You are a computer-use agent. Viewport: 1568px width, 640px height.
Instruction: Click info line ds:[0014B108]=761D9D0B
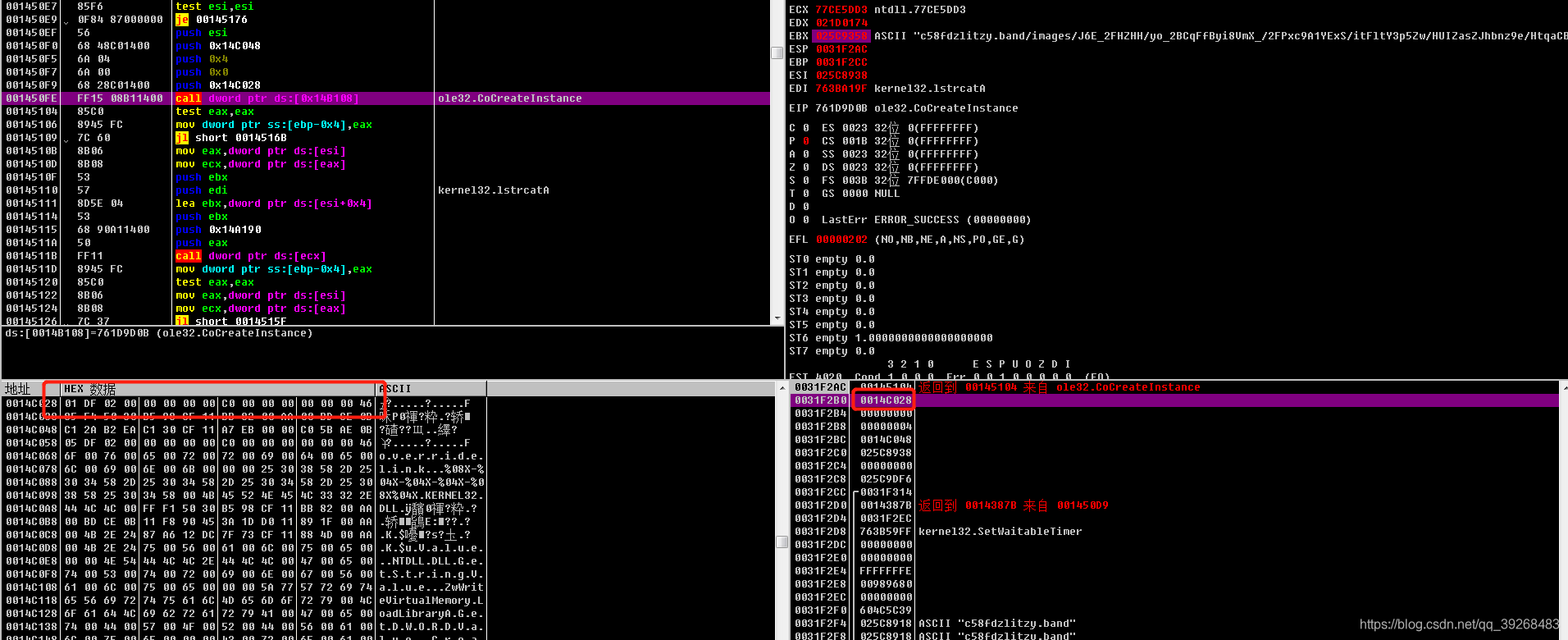[159, 333]
